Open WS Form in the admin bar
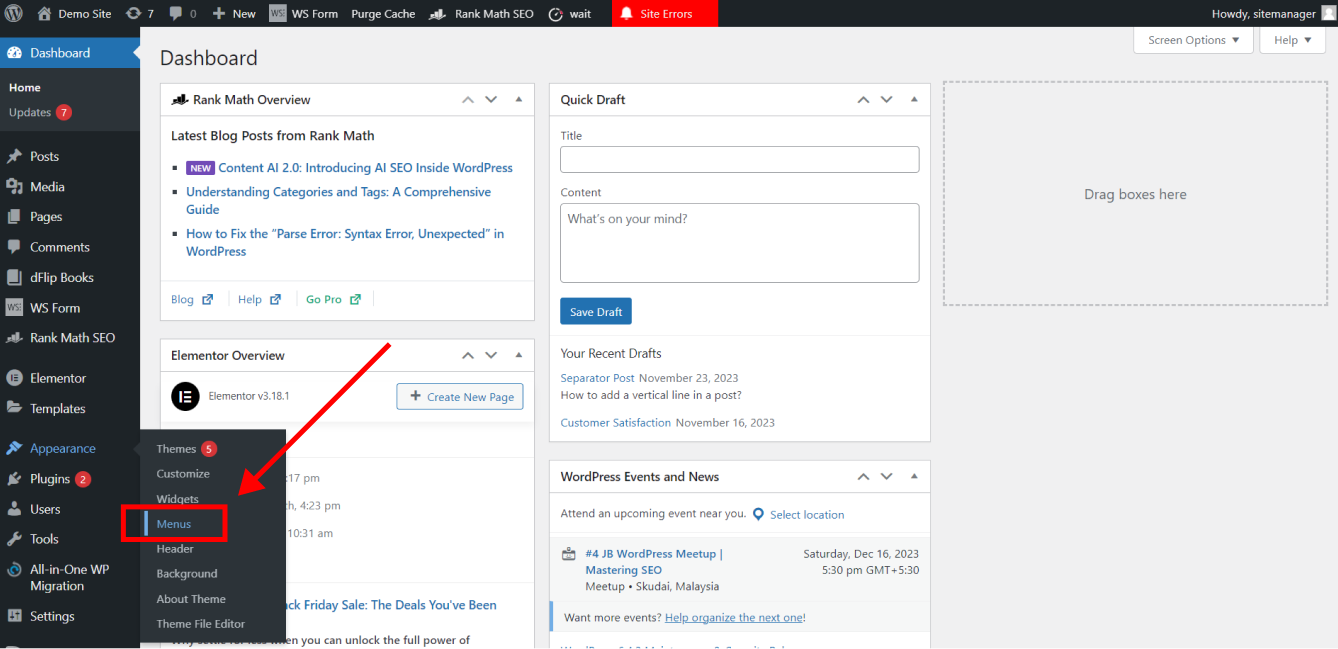 [x=304, y=14]
